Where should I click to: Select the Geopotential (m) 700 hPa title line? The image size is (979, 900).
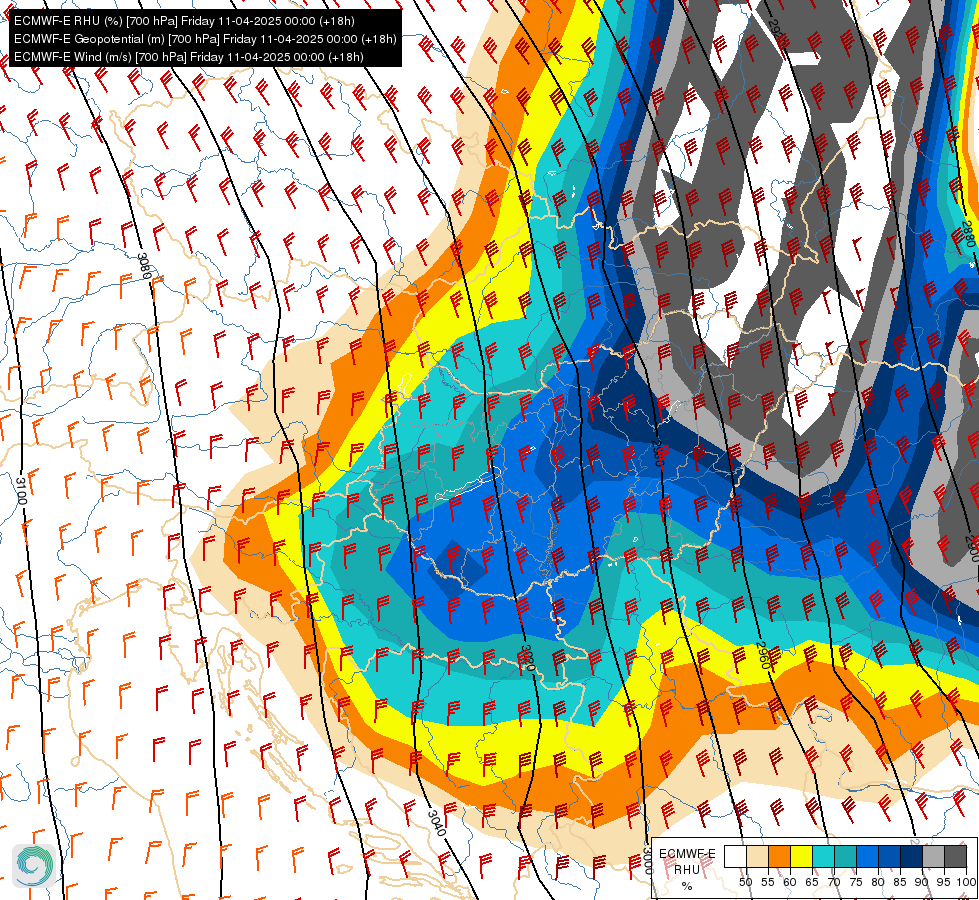[205, 39]
